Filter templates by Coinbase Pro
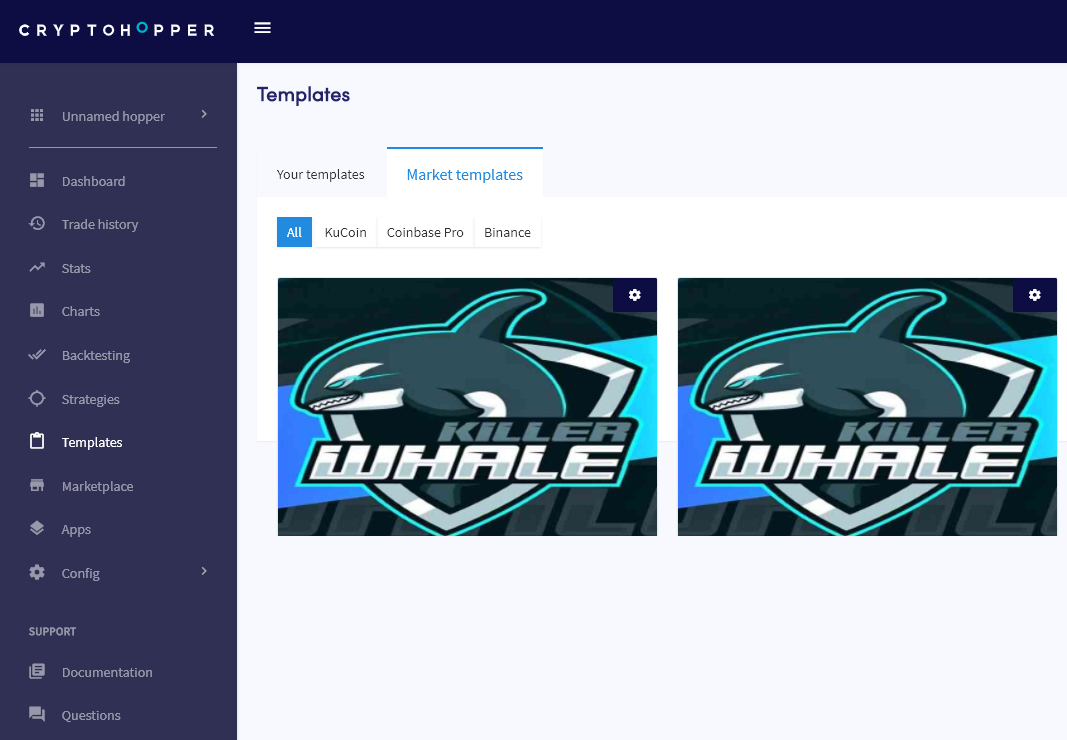 [x=425, y=232]
